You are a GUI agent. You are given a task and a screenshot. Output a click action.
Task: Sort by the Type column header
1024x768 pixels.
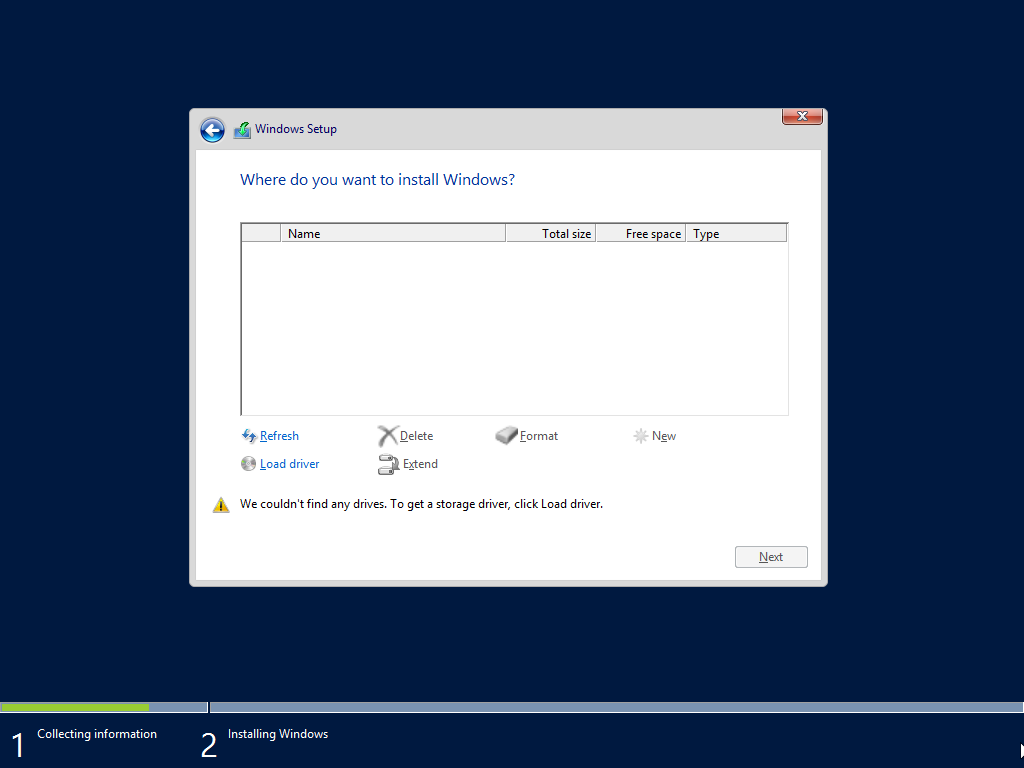point(737,233)
